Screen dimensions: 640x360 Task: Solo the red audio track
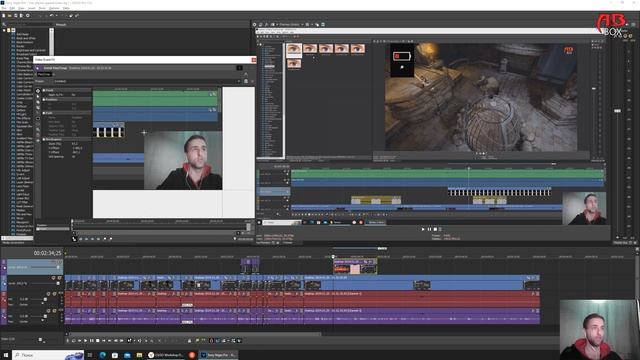pos(55,293)
